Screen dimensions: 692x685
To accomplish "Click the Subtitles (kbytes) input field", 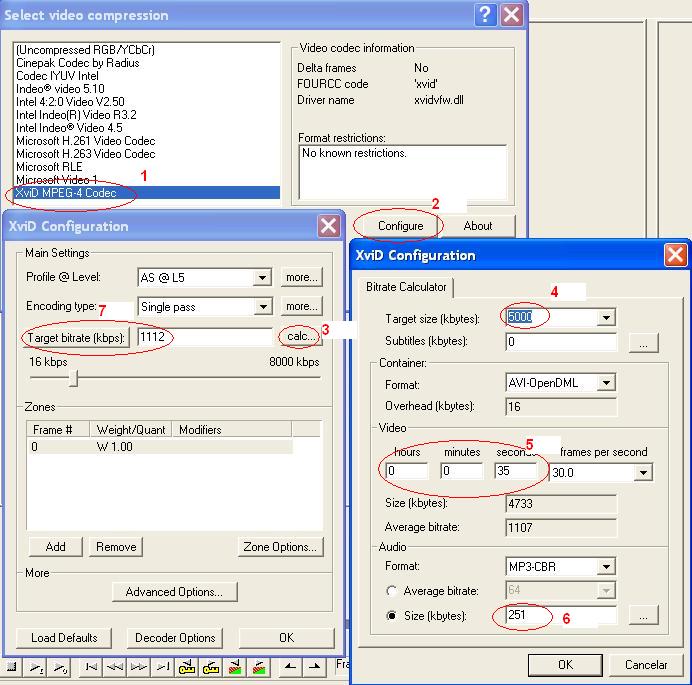I will pyautogui.click(x=561, y=342).
